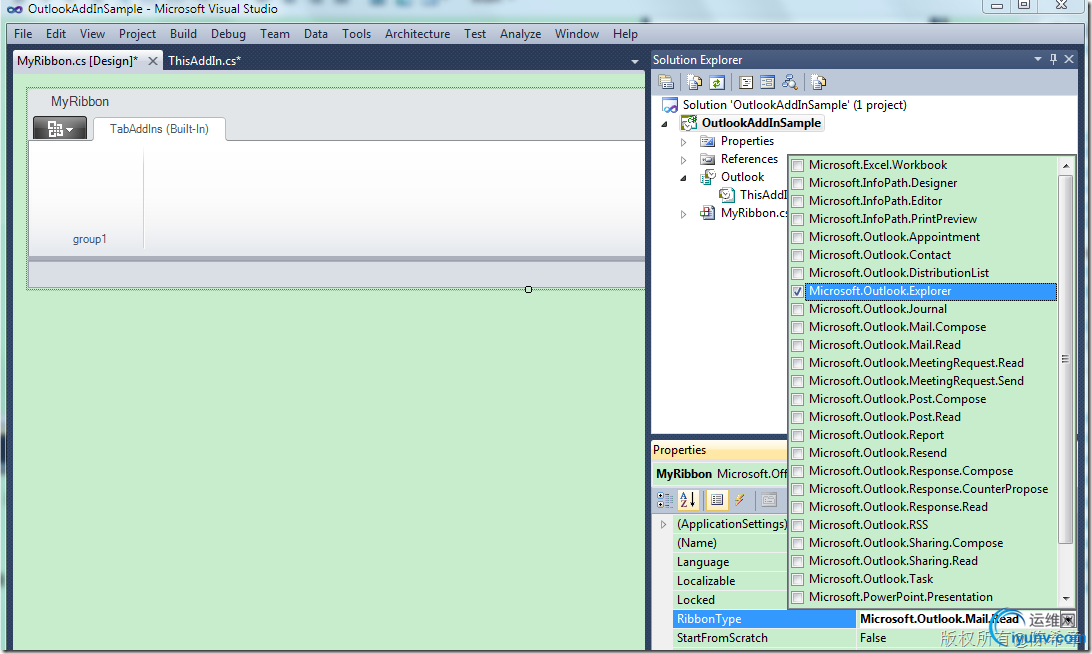Expand the Properties tree node
This screenshot has height=654, width=1092.
[683, 142]
